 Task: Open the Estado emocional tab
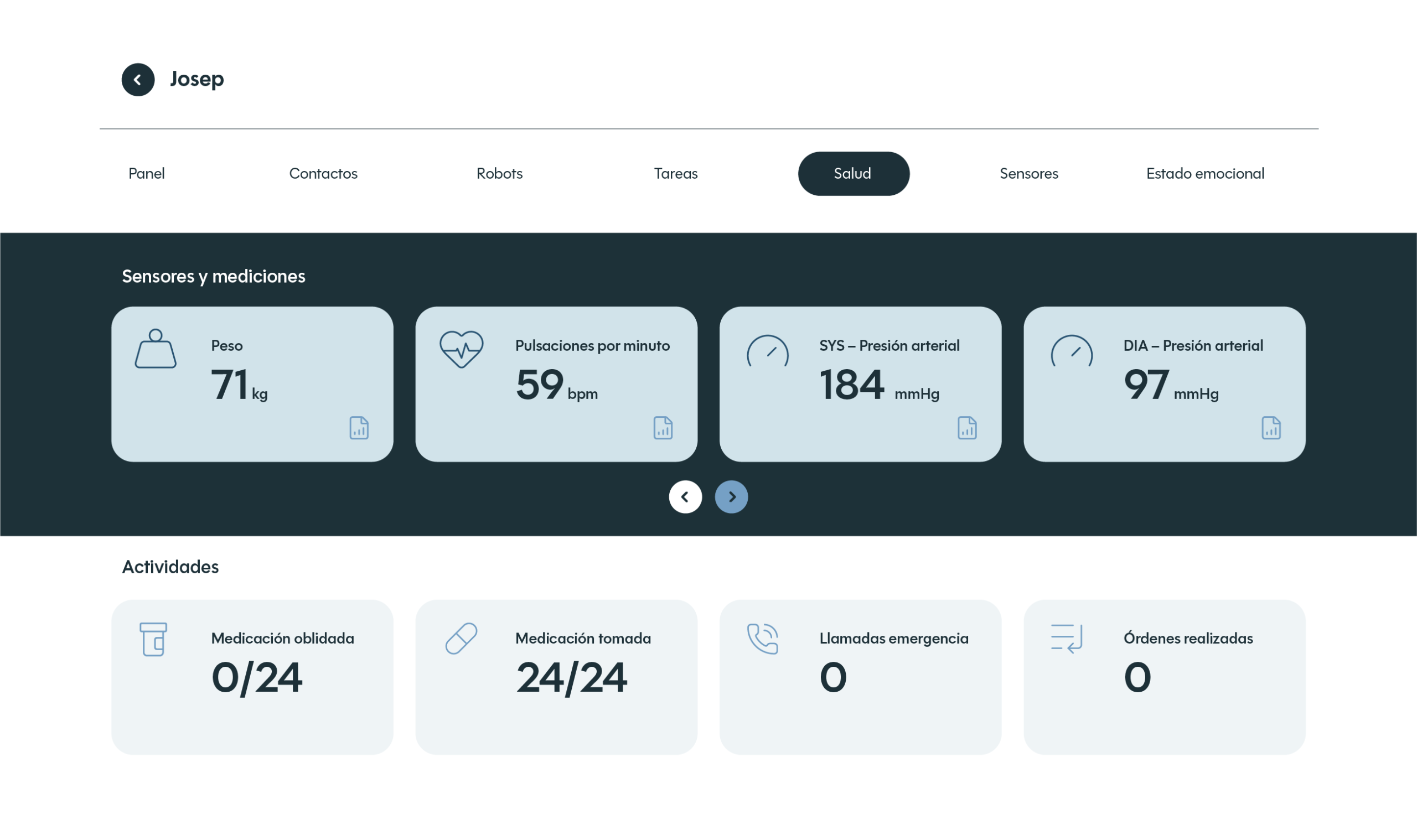point(1204,174)
